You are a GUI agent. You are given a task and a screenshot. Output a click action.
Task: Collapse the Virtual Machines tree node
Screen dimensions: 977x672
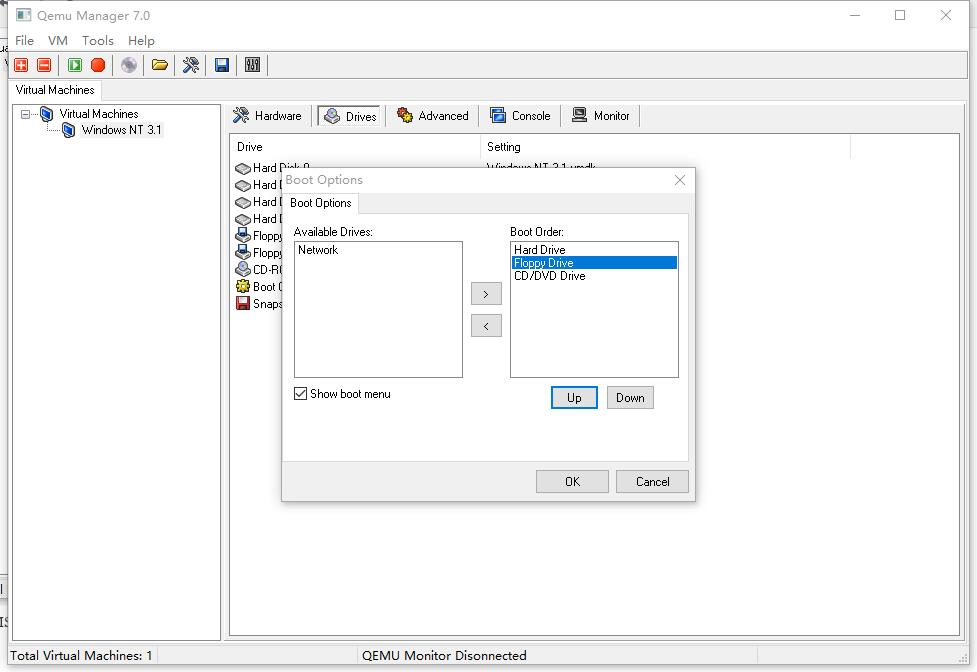point(26,114)
